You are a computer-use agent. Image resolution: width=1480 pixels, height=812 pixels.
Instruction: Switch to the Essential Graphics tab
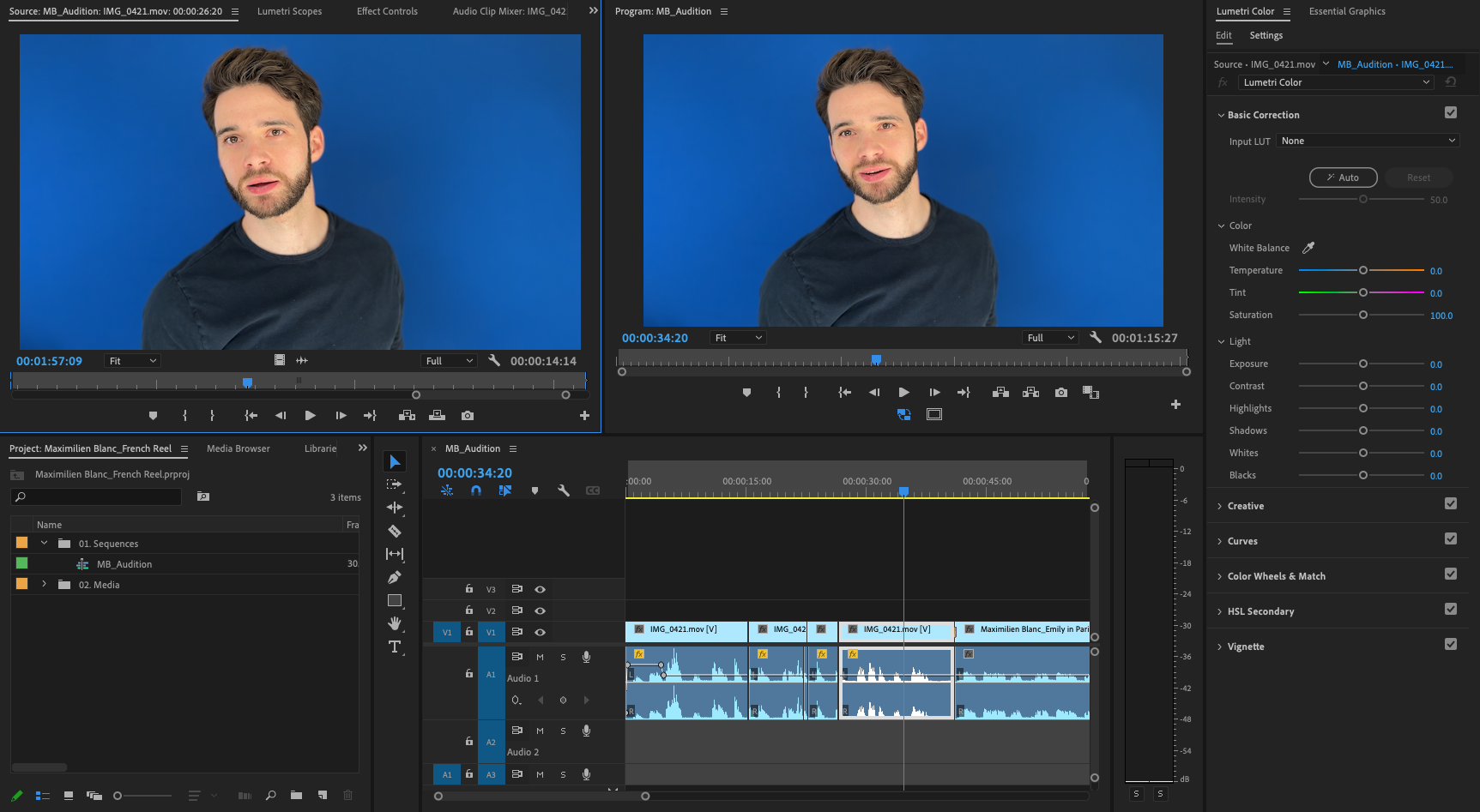[x=1346, y=11]
